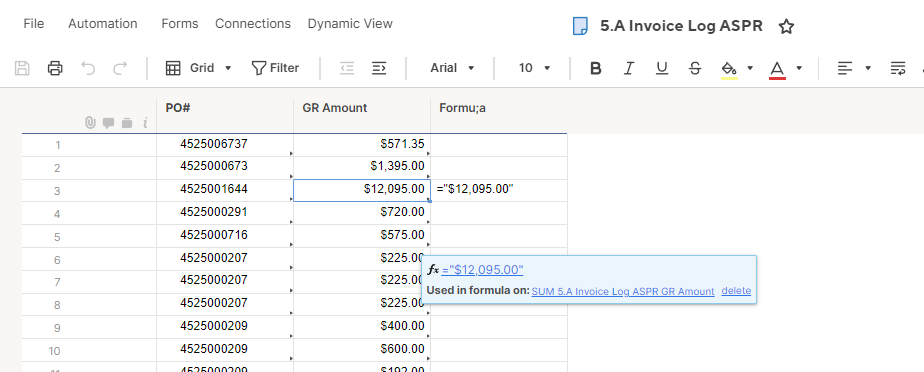This screenshot has height=372, width=924.
Task: Select row number 4
Action: [x=57, y=214]
